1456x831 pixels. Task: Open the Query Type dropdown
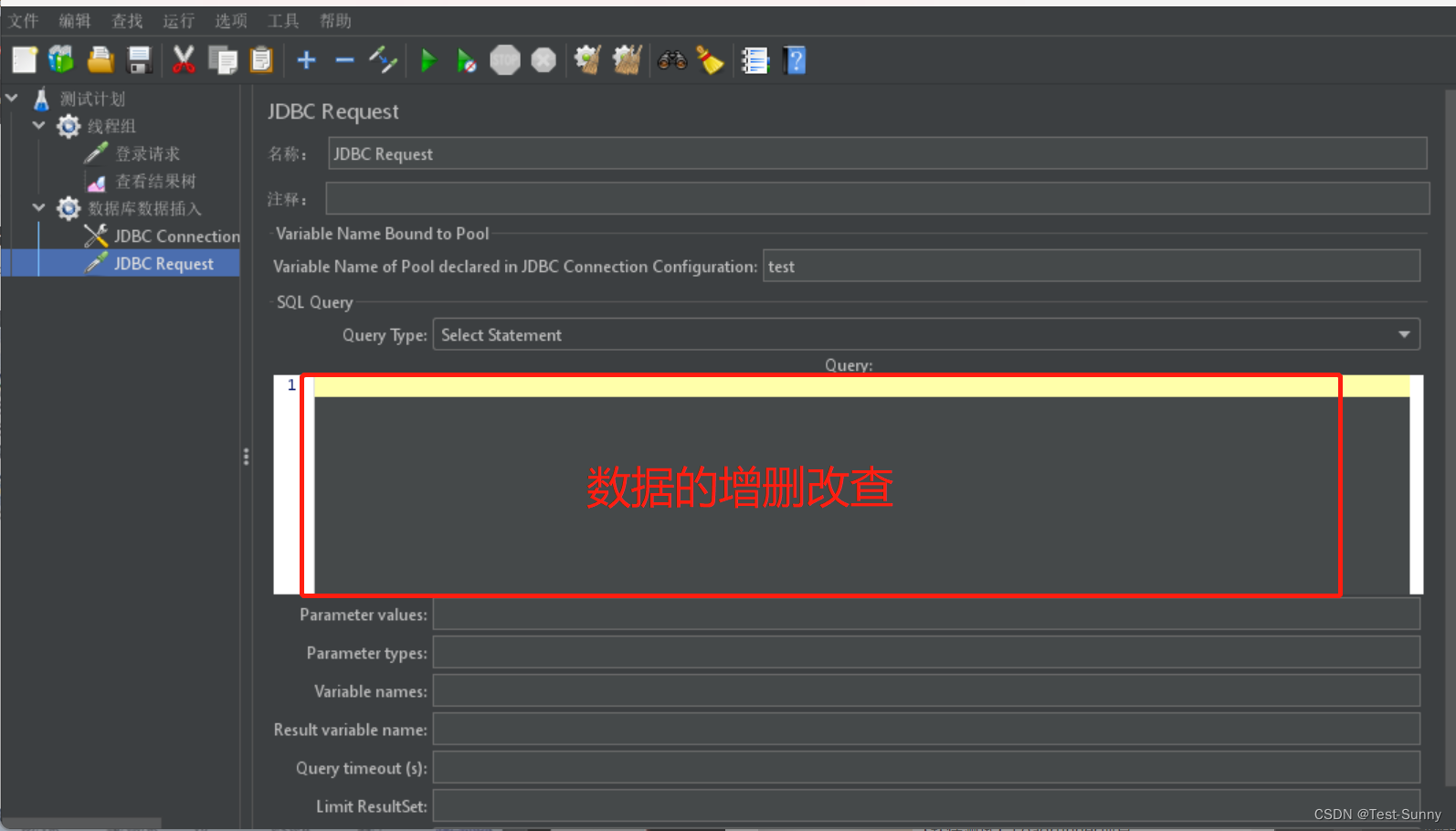(926, 334)
